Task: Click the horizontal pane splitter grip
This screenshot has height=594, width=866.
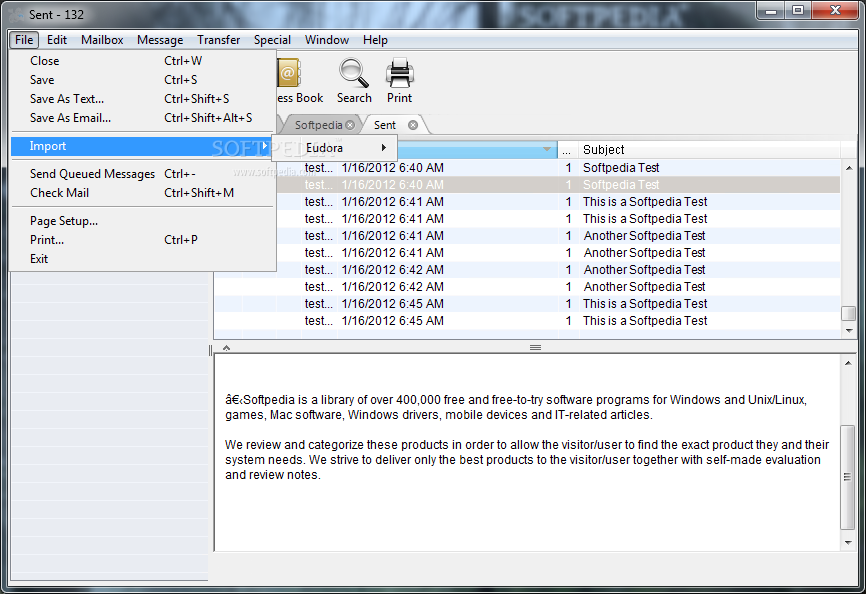Action: [x=535, y=348]
